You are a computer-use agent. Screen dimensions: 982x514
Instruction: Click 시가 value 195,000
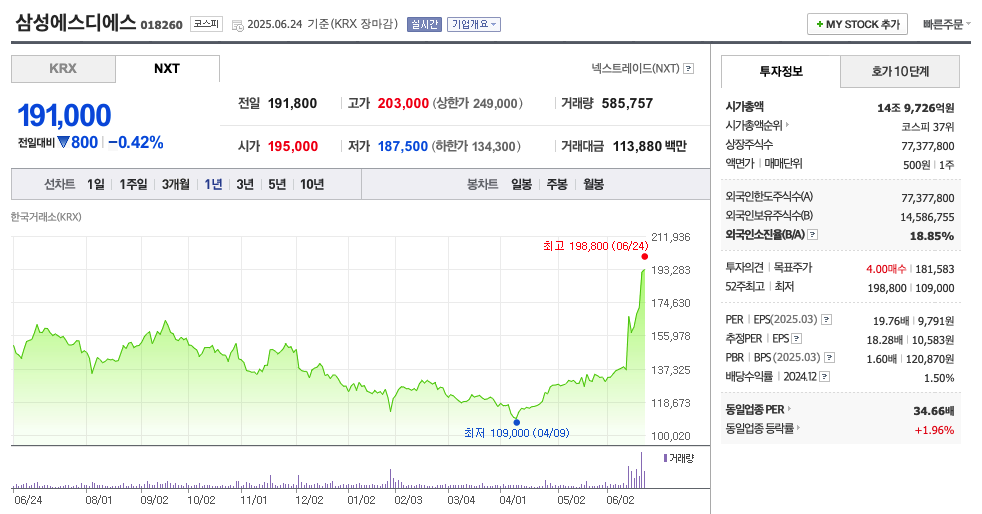293,146
